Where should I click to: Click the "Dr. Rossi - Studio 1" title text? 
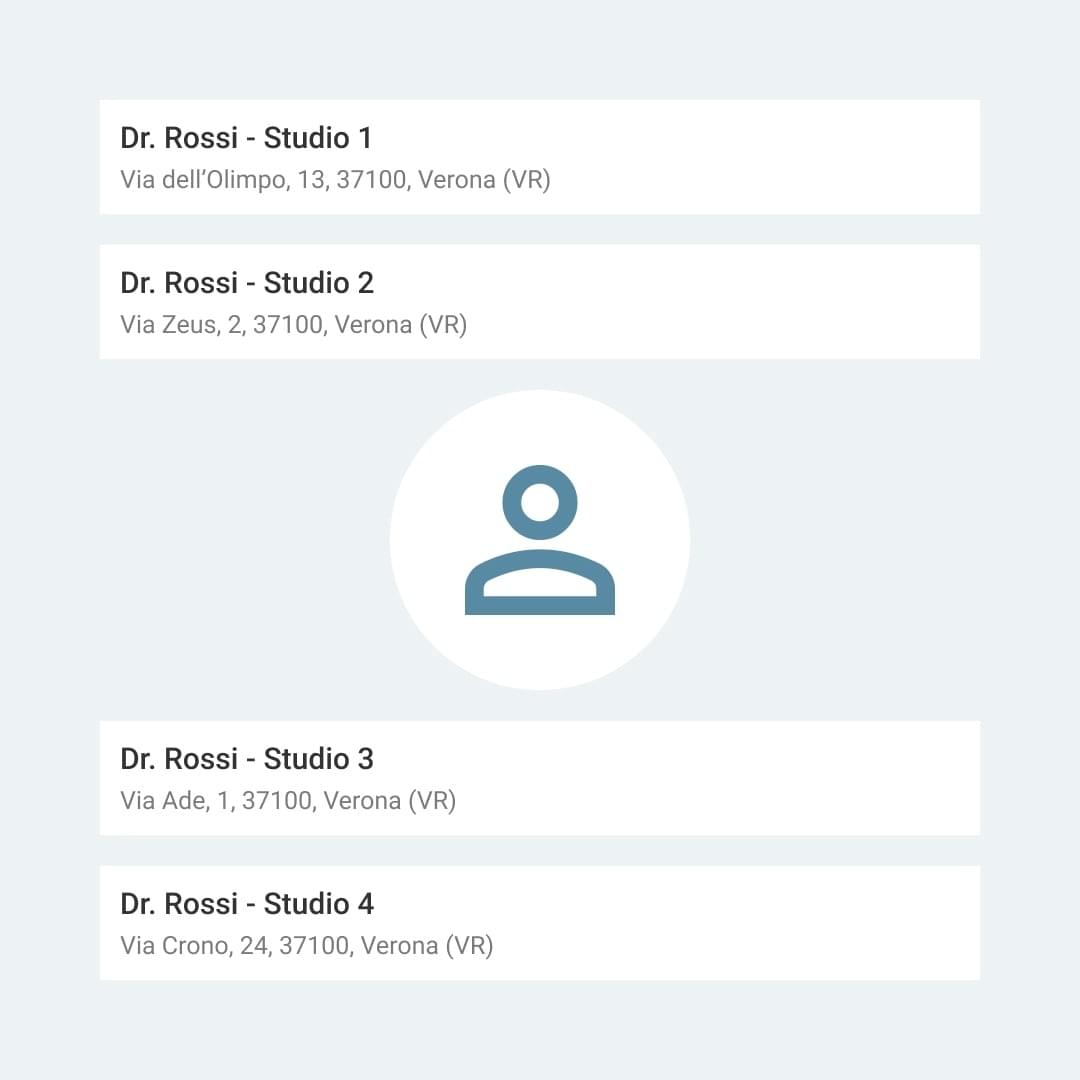[x=246, y=138]
